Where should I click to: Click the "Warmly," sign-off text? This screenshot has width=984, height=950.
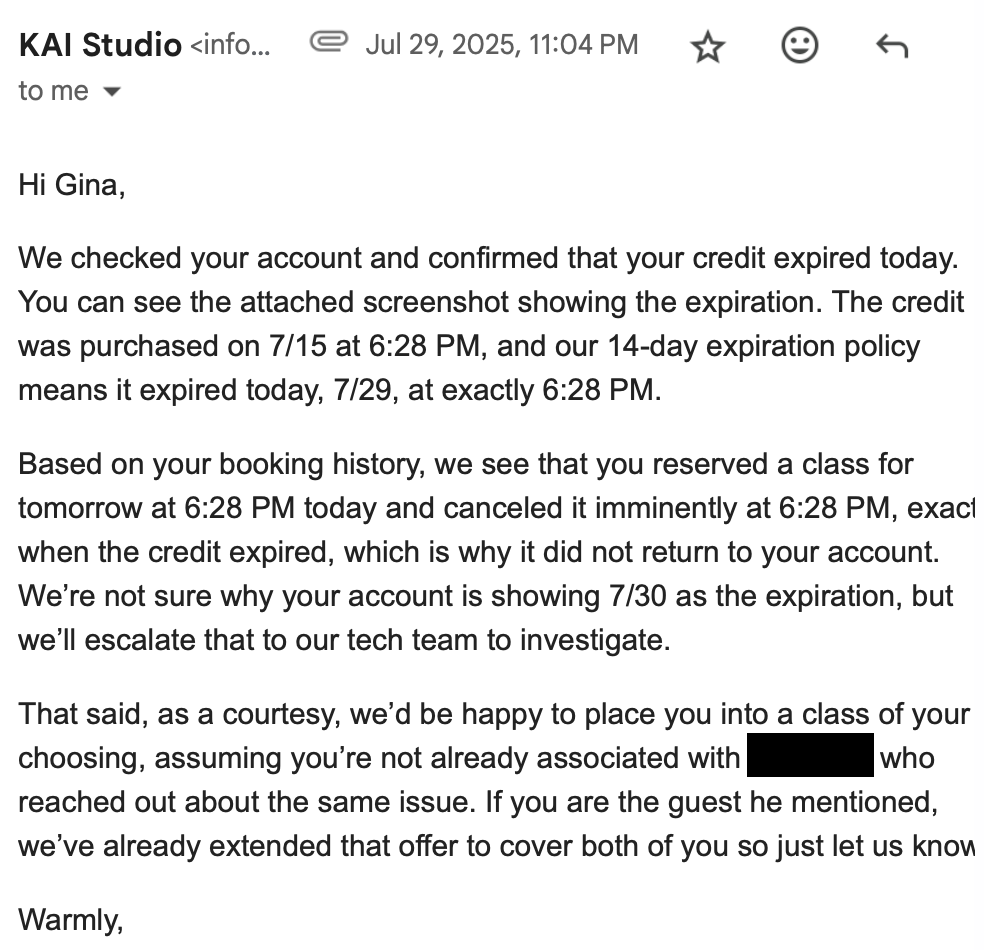point(71,919)
